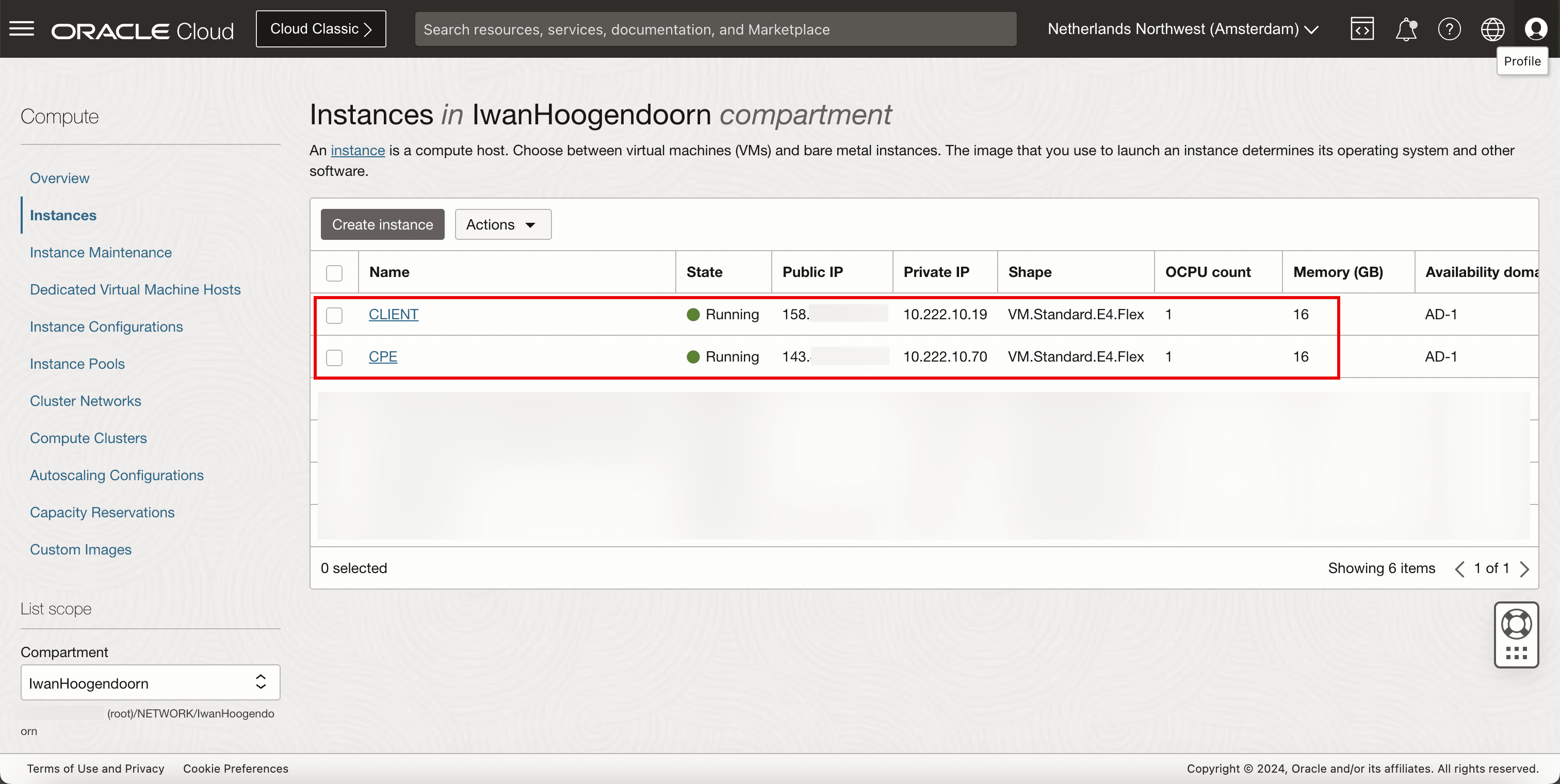Click the floating support lifebuoy icon
Viewport: 1560px width, 784px height.
point(1516,624)
